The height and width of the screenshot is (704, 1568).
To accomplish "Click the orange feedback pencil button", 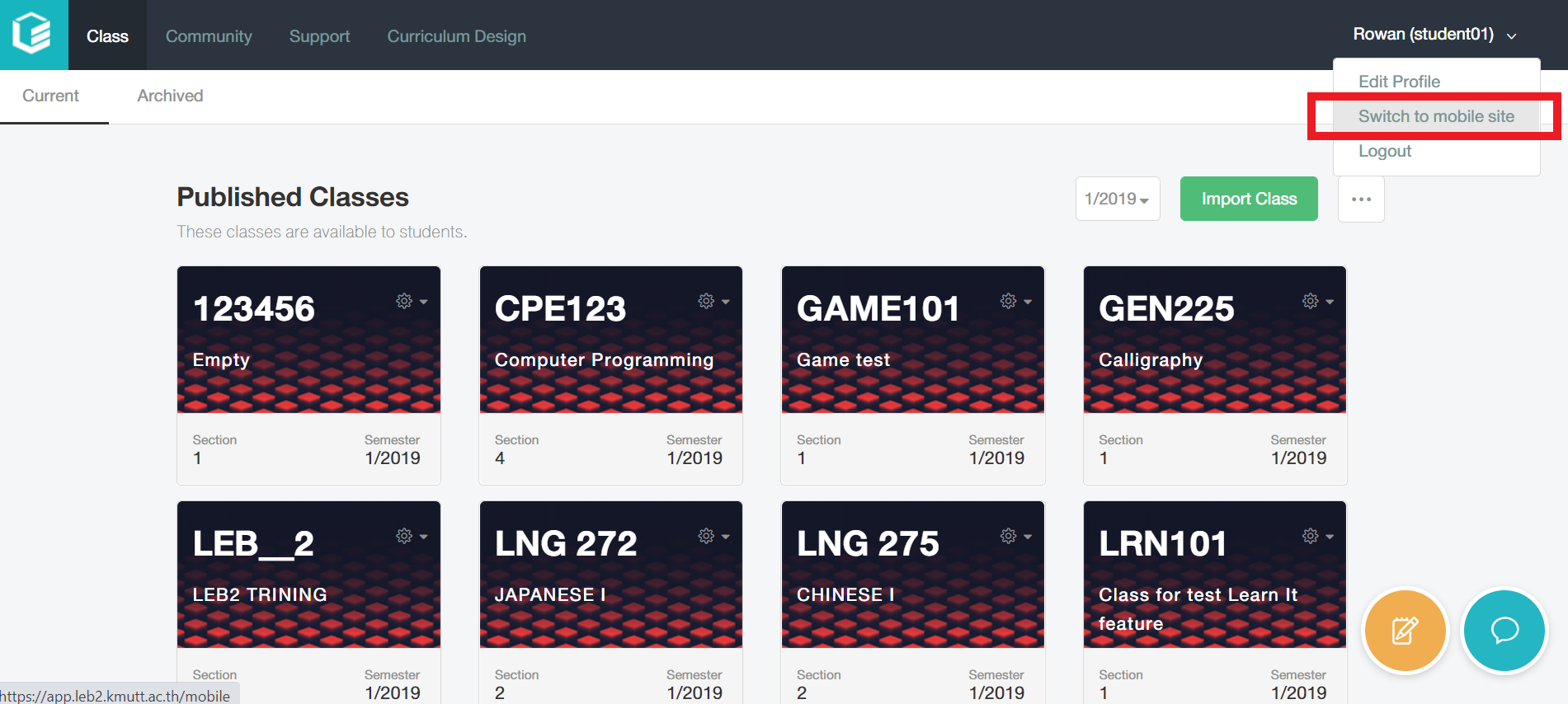I will pyautogui.click(x=1405, y=631).
